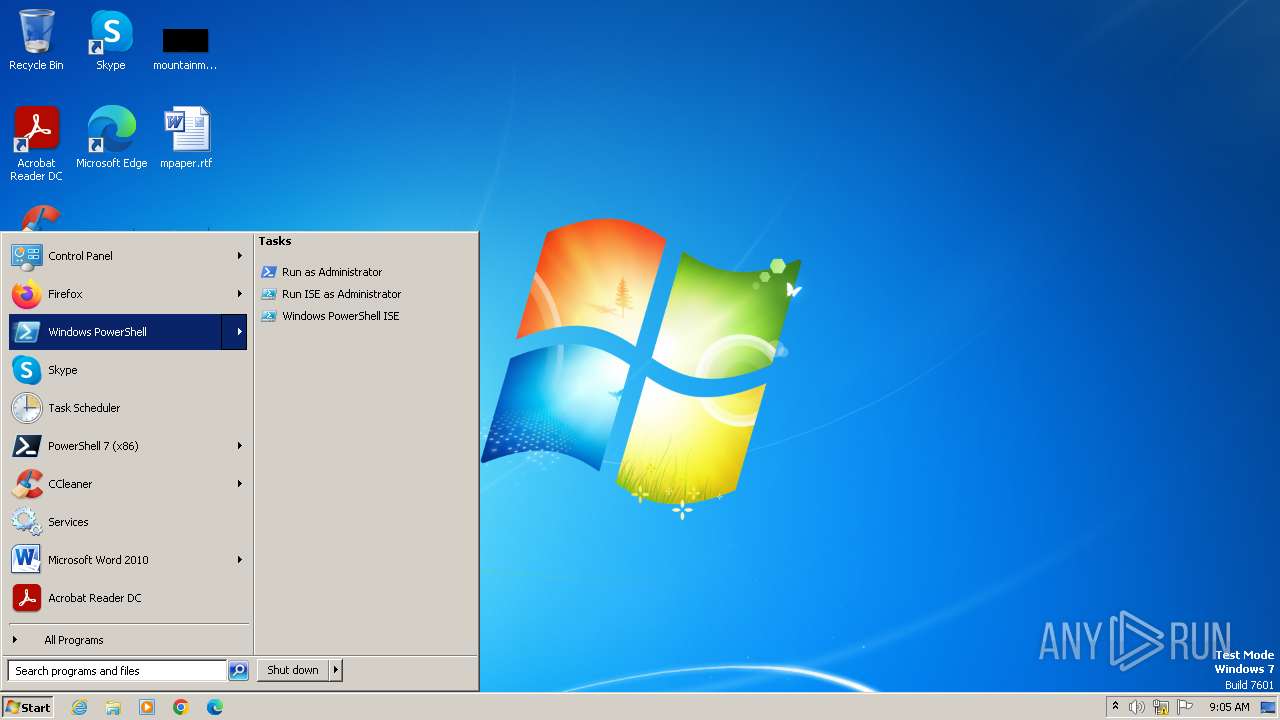
Task: Click the Task Scheduler clock icon
Action: [27, 408]
